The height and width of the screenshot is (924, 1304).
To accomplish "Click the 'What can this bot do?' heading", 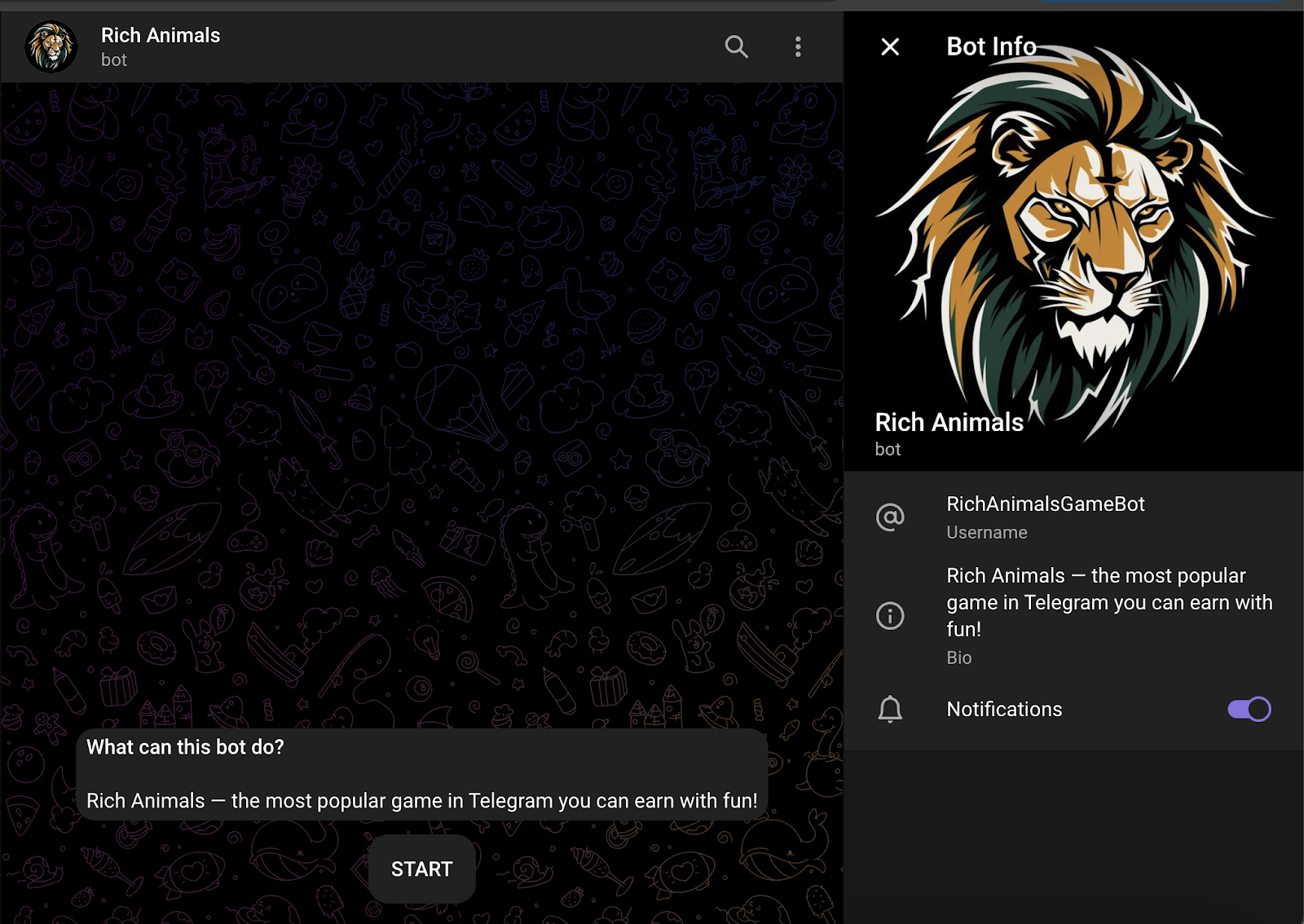I will [x=185, y=747].
